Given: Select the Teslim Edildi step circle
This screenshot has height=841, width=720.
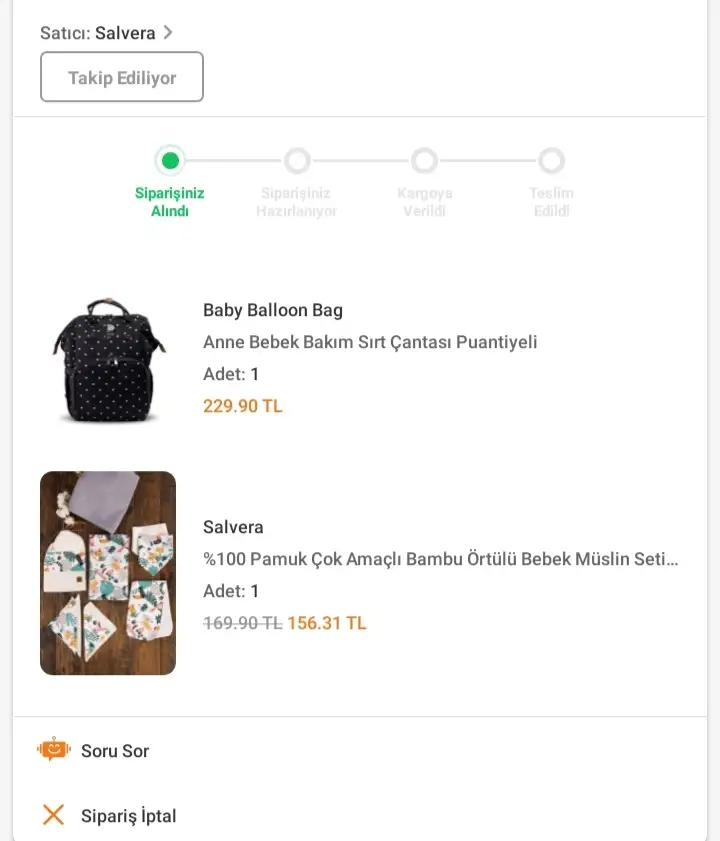Looking at the screenshot, I should pos(552,160).
